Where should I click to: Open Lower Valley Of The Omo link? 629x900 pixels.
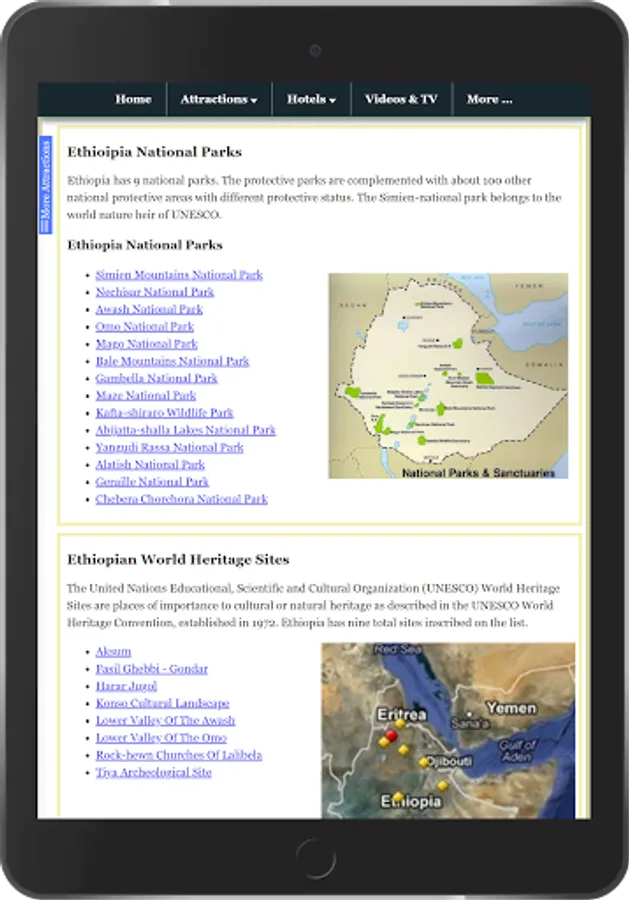(x=161, y=738)
